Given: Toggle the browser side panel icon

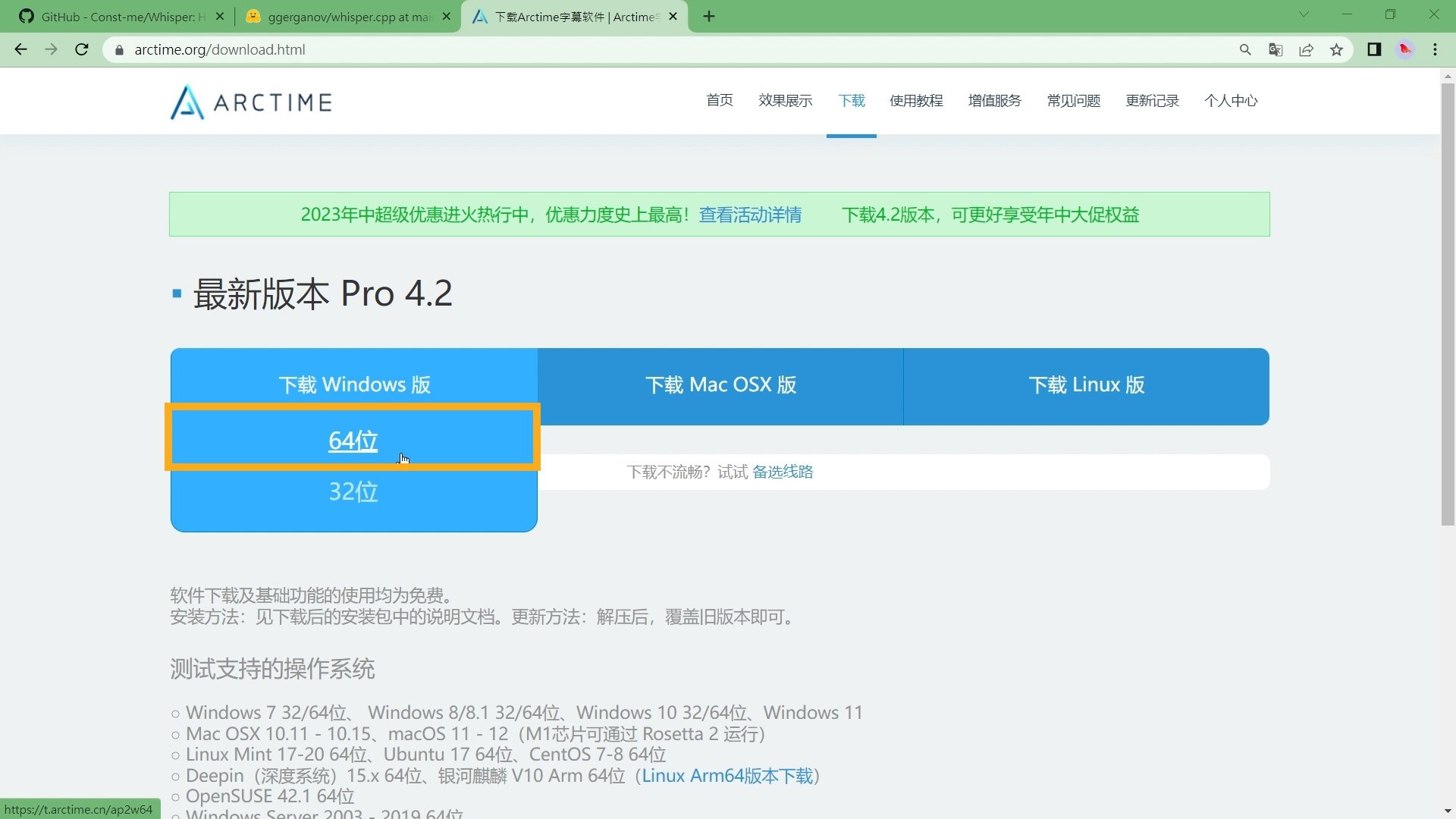Looking at the screenshot, I should coord(1374,49).
